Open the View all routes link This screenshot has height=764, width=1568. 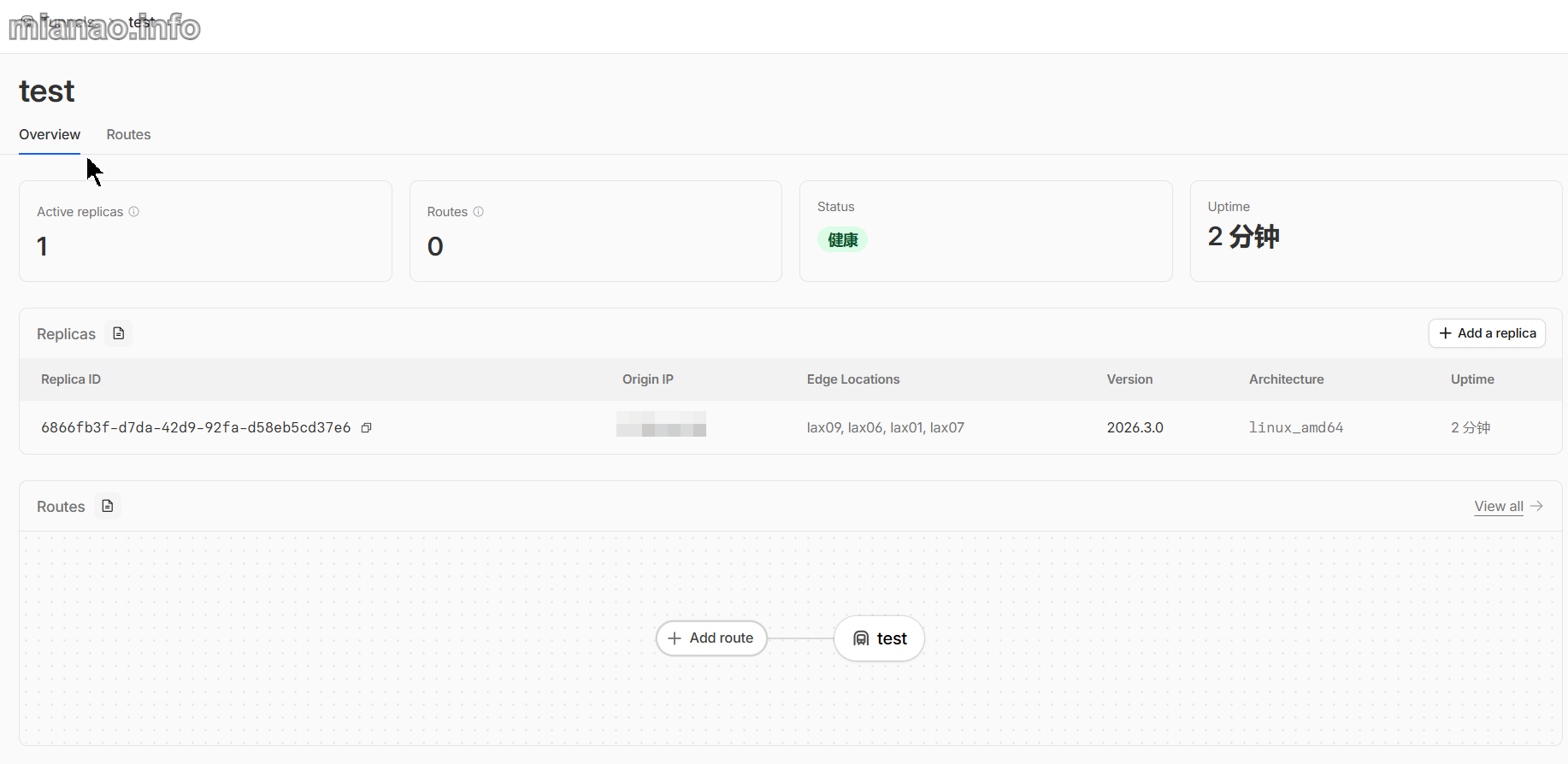tap(1498, 506)
